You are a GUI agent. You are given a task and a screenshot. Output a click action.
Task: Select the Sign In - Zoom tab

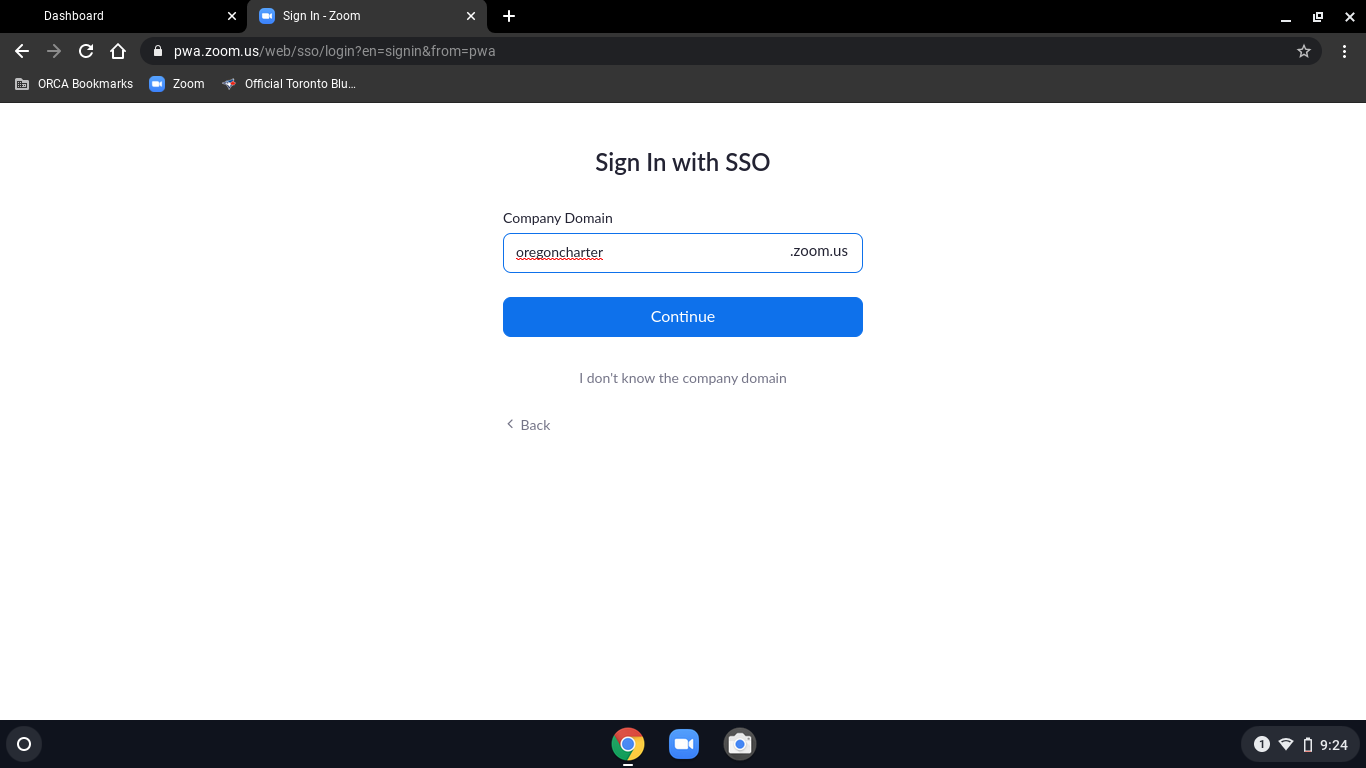367,16
